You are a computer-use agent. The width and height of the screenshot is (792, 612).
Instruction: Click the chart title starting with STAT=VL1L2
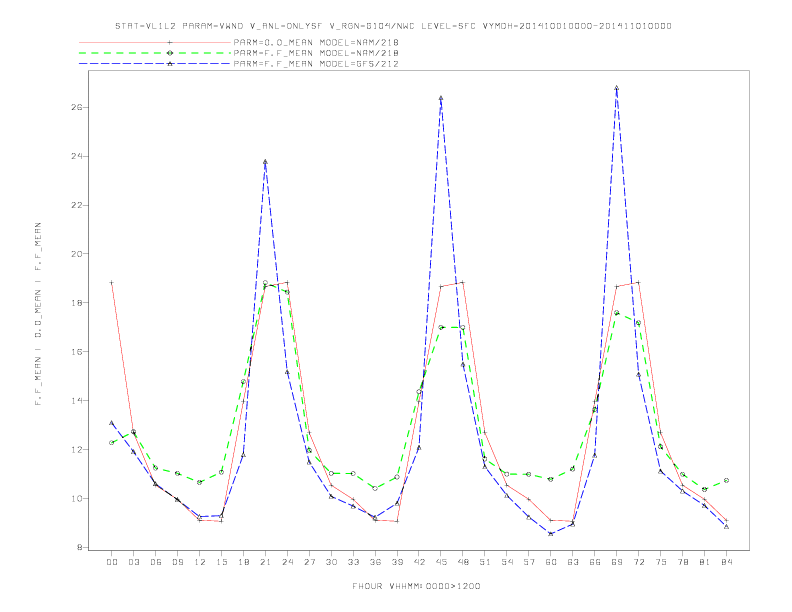click(x=393, y=26)
